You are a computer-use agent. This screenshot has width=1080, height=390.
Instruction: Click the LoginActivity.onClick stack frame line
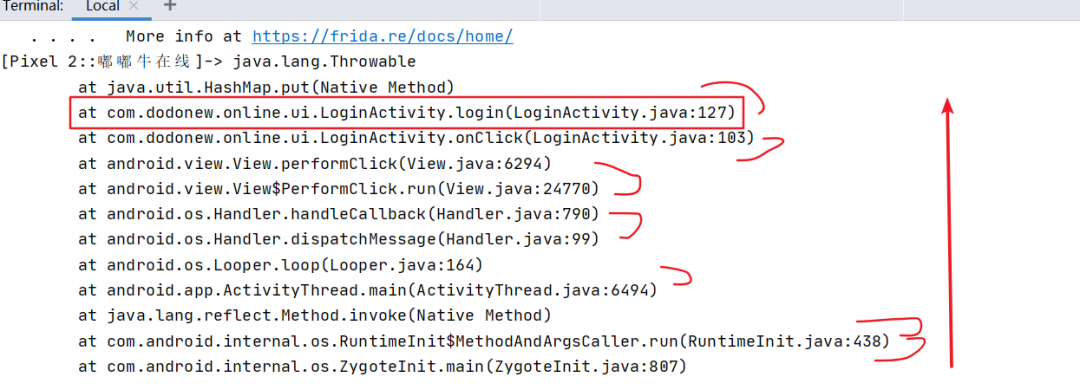pos(416,138)
